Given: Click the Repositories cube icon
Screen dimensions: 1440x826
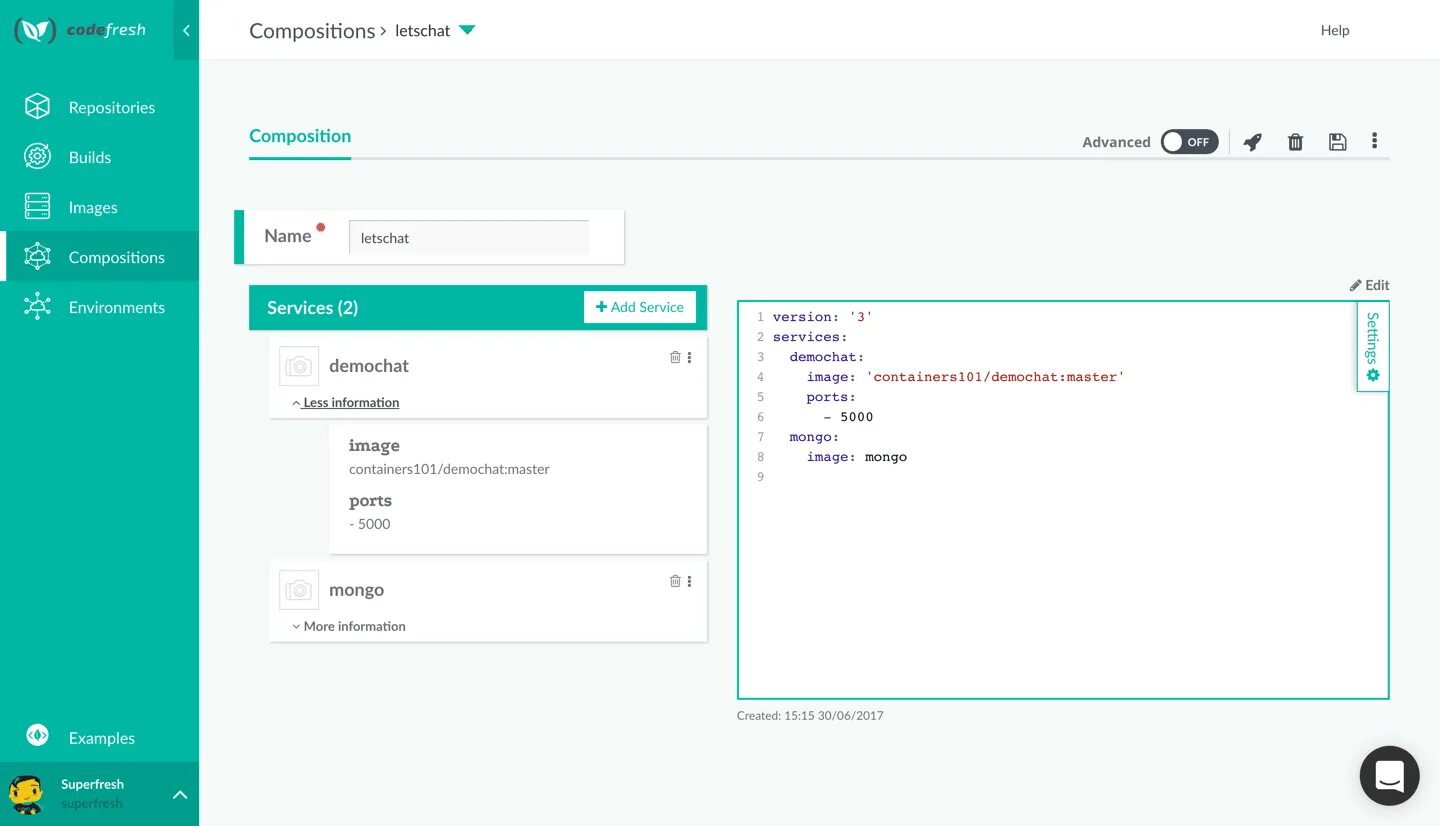Looking at the screenshot, I should tap(37, 107).
